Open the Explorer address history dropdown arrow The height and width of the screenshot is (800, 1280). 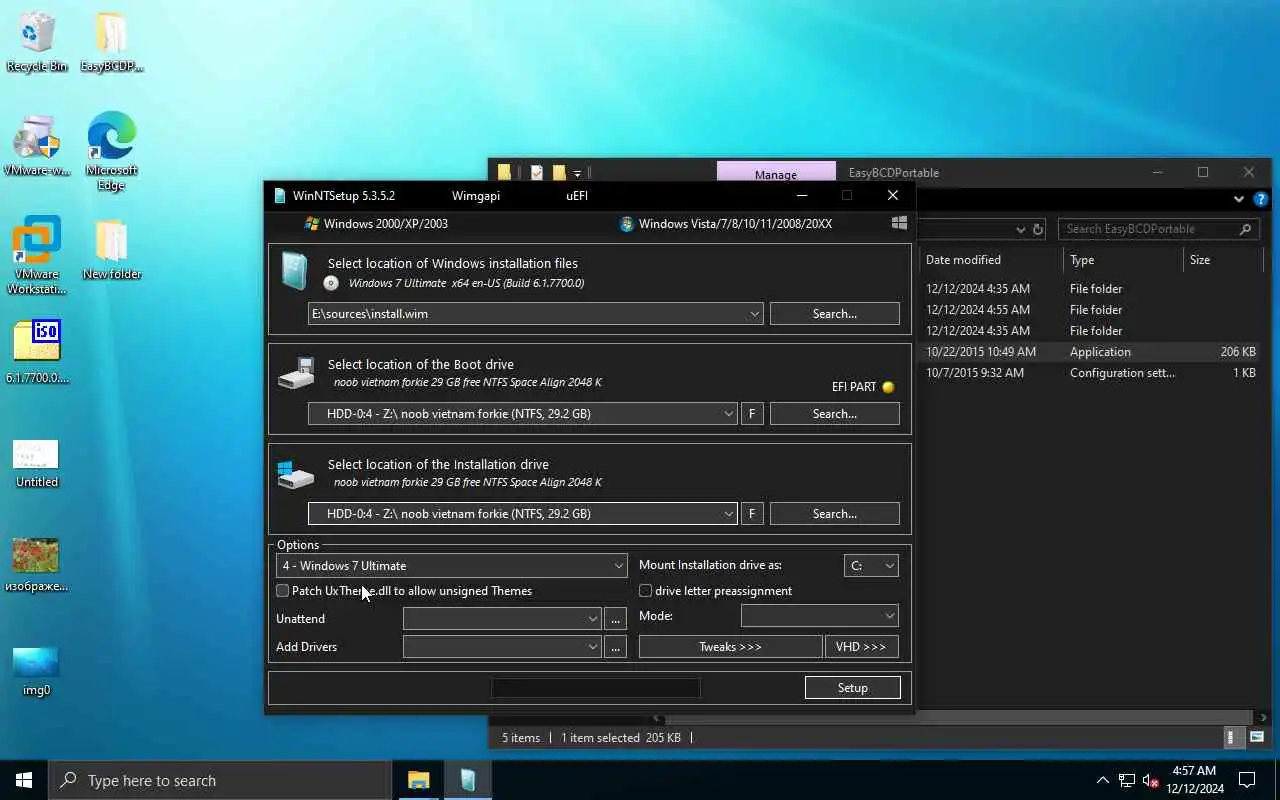(x=1021, y=229)
